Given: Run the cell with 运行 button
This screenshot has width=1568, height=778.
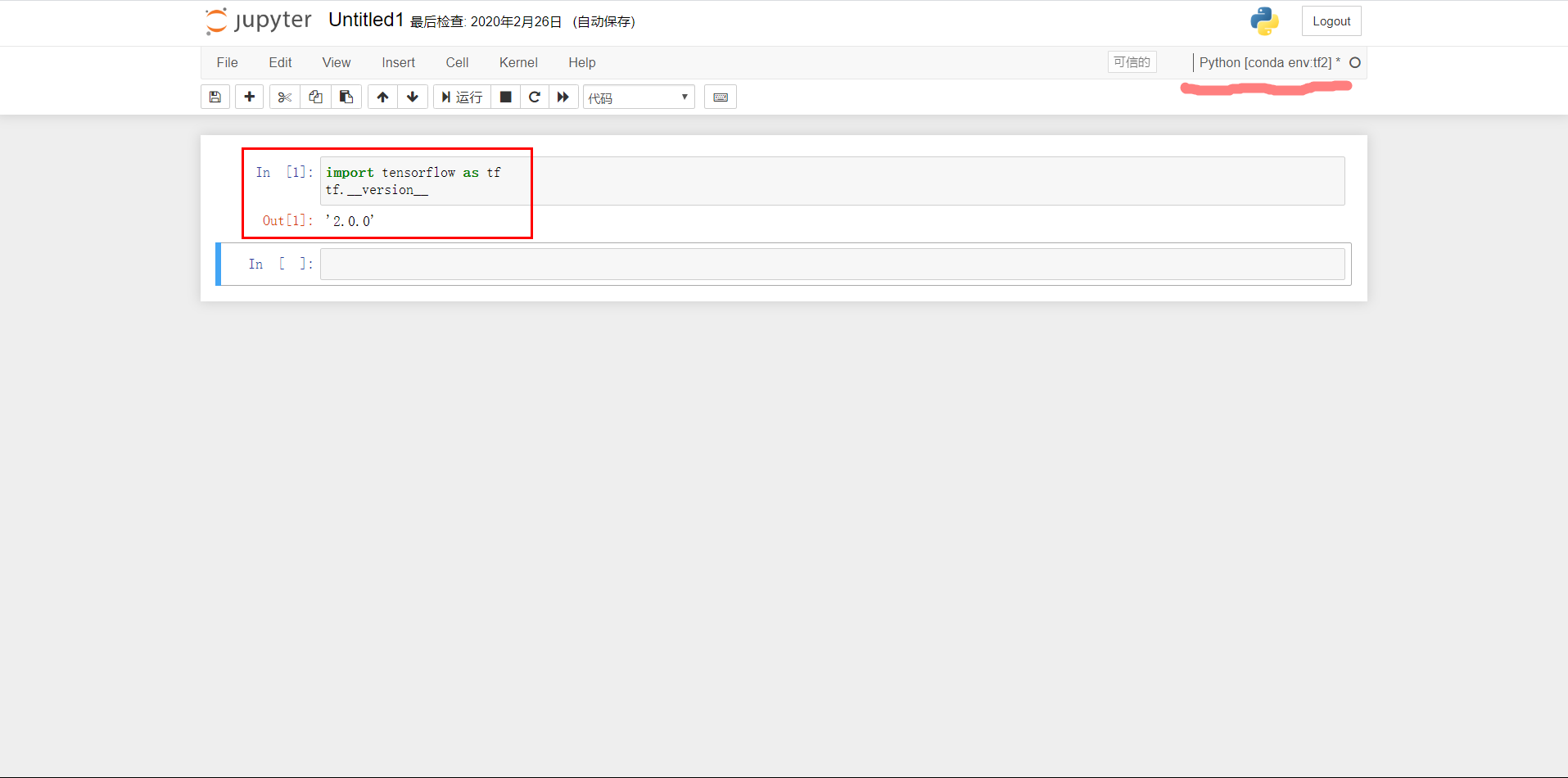Looking at the screenshot, I should [462, 97].
